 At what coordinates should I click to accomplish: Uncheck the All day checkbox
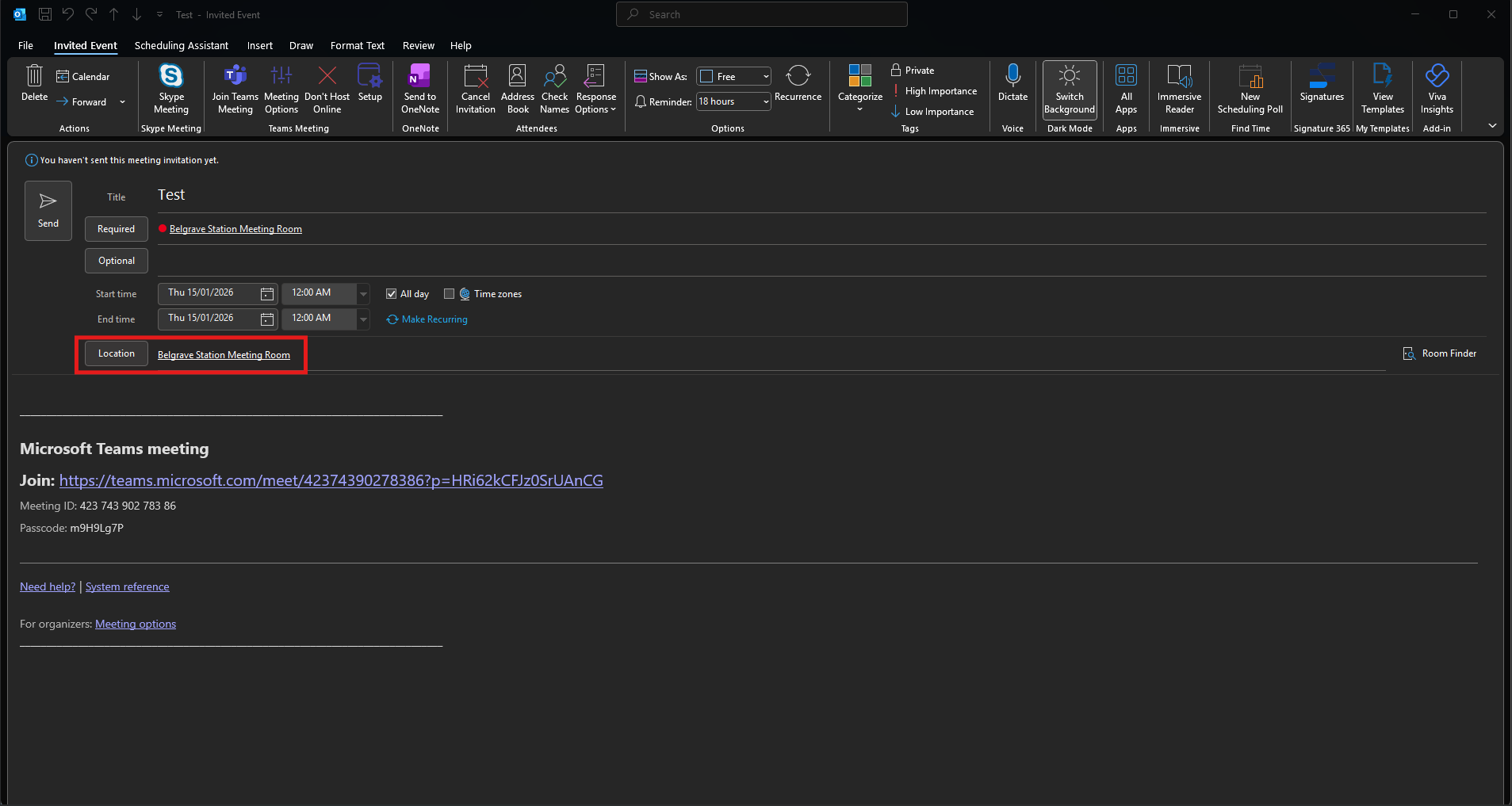coord(391,294)
